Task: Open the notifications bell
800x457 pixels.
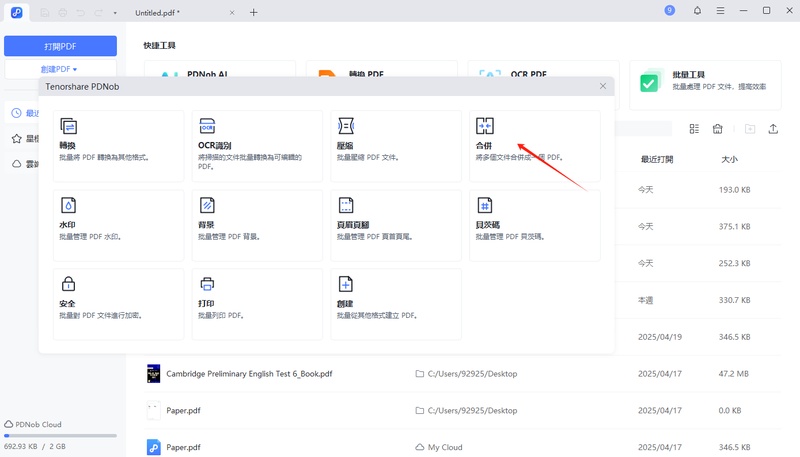Action: (x=696, y=11)
